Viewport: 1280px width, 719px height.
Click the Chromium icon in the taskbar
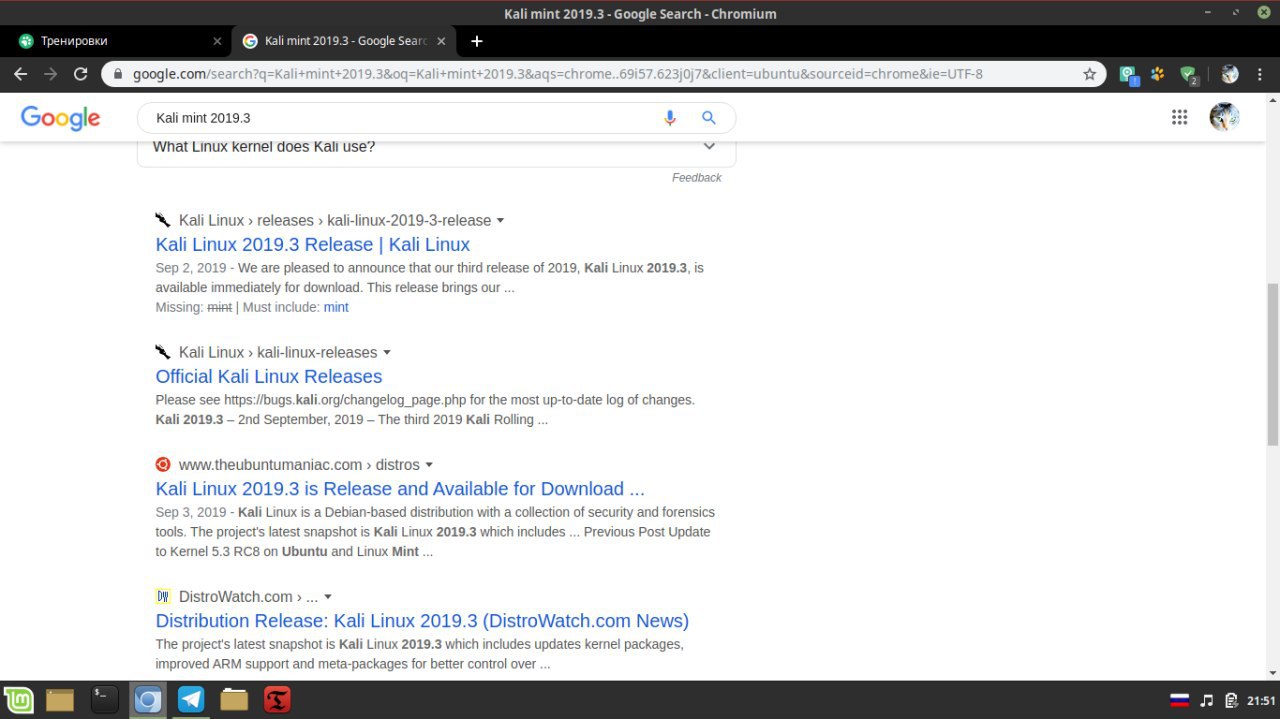coord(148,700)
